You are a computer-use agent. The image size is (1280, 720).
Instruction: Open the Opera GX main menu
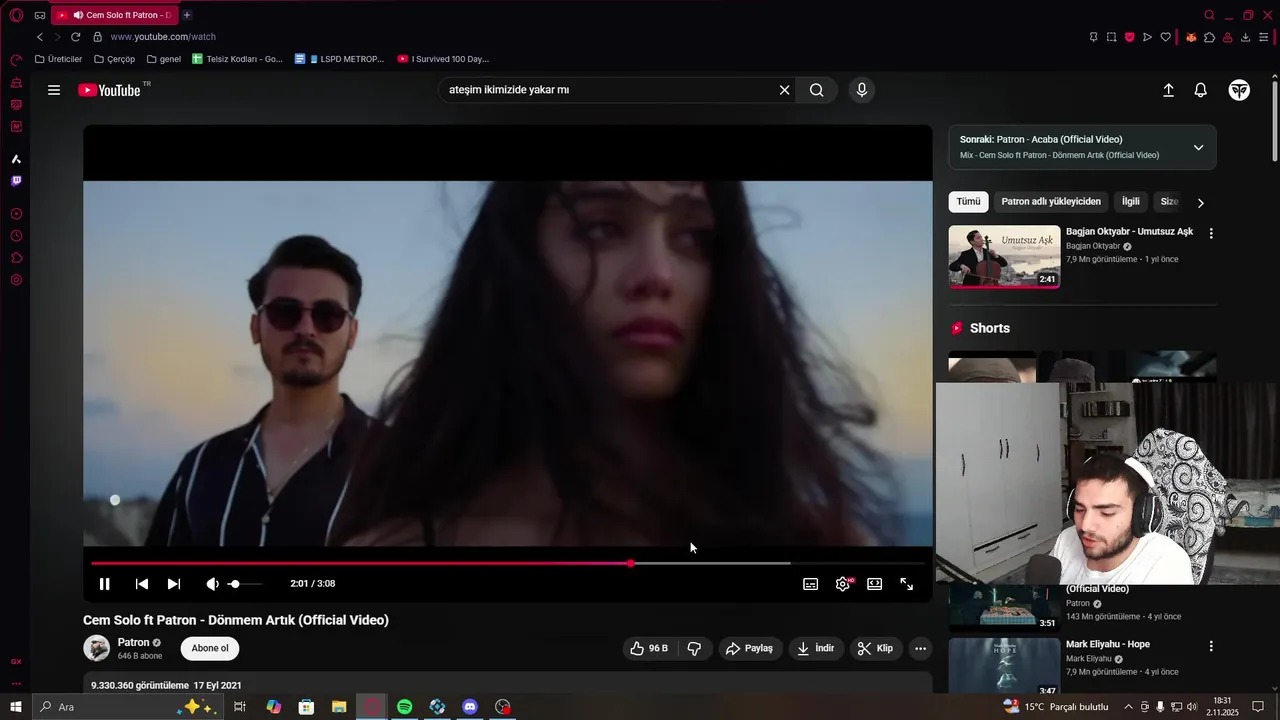click(x=16, y=15)
